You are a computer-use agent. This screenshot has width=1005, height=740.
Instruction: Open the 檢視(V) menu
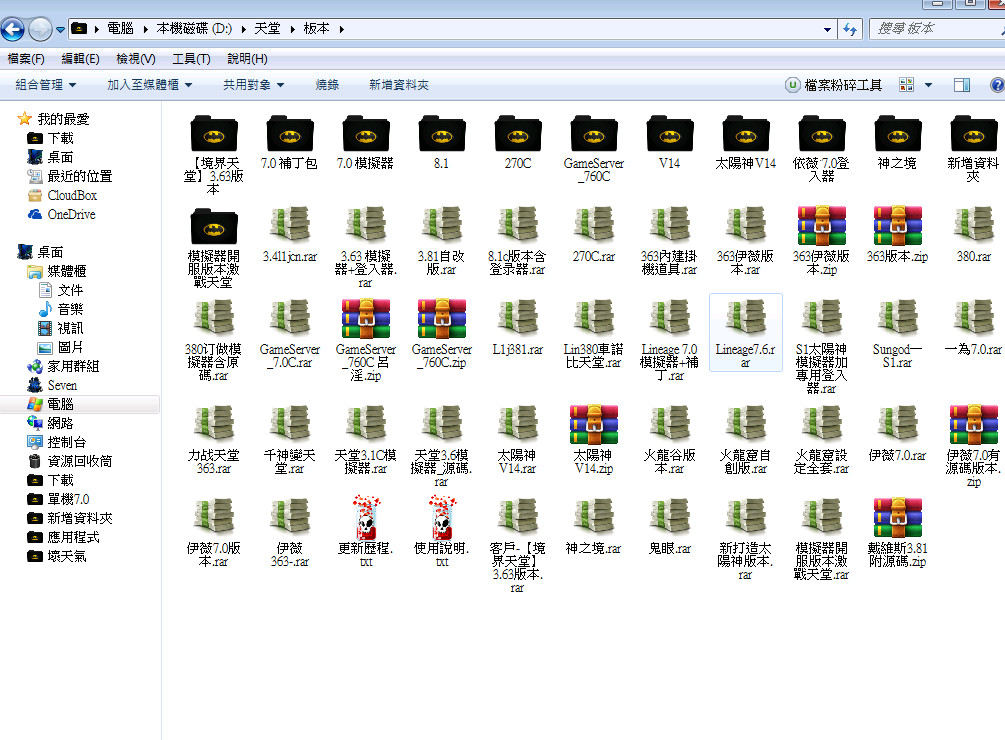(136, 59)
